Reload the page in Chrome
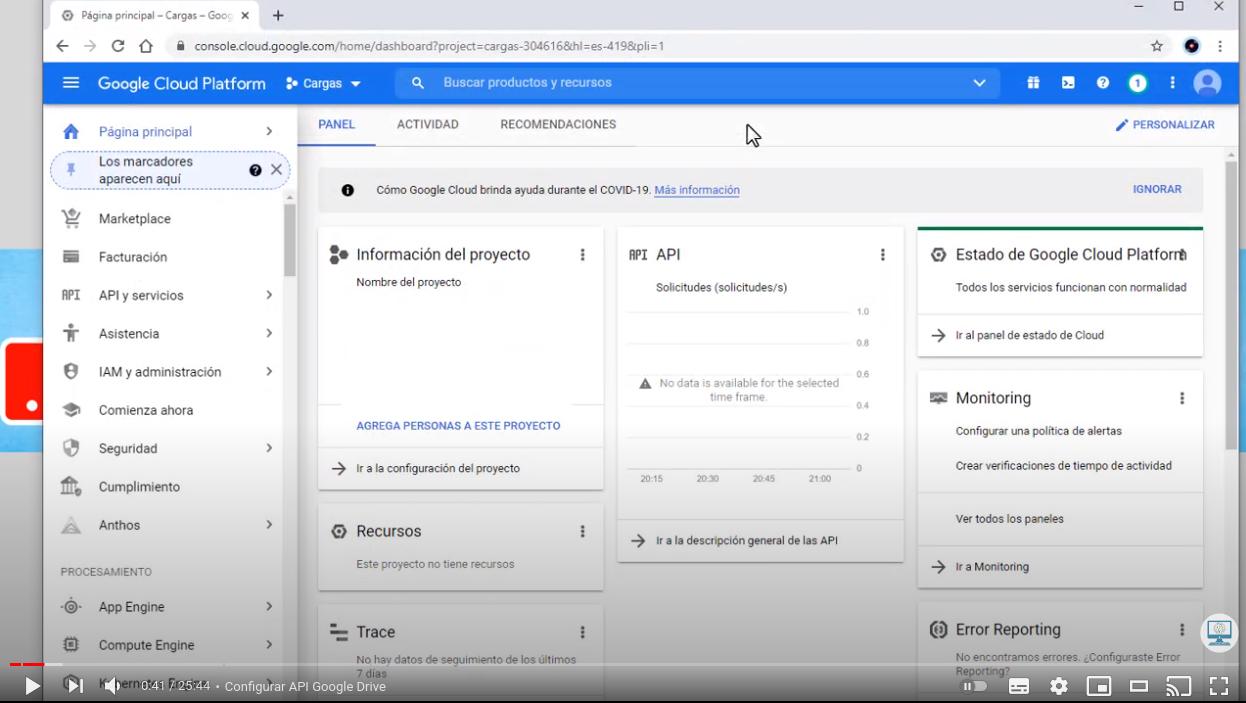1246x703 pixels. point(118,46)
